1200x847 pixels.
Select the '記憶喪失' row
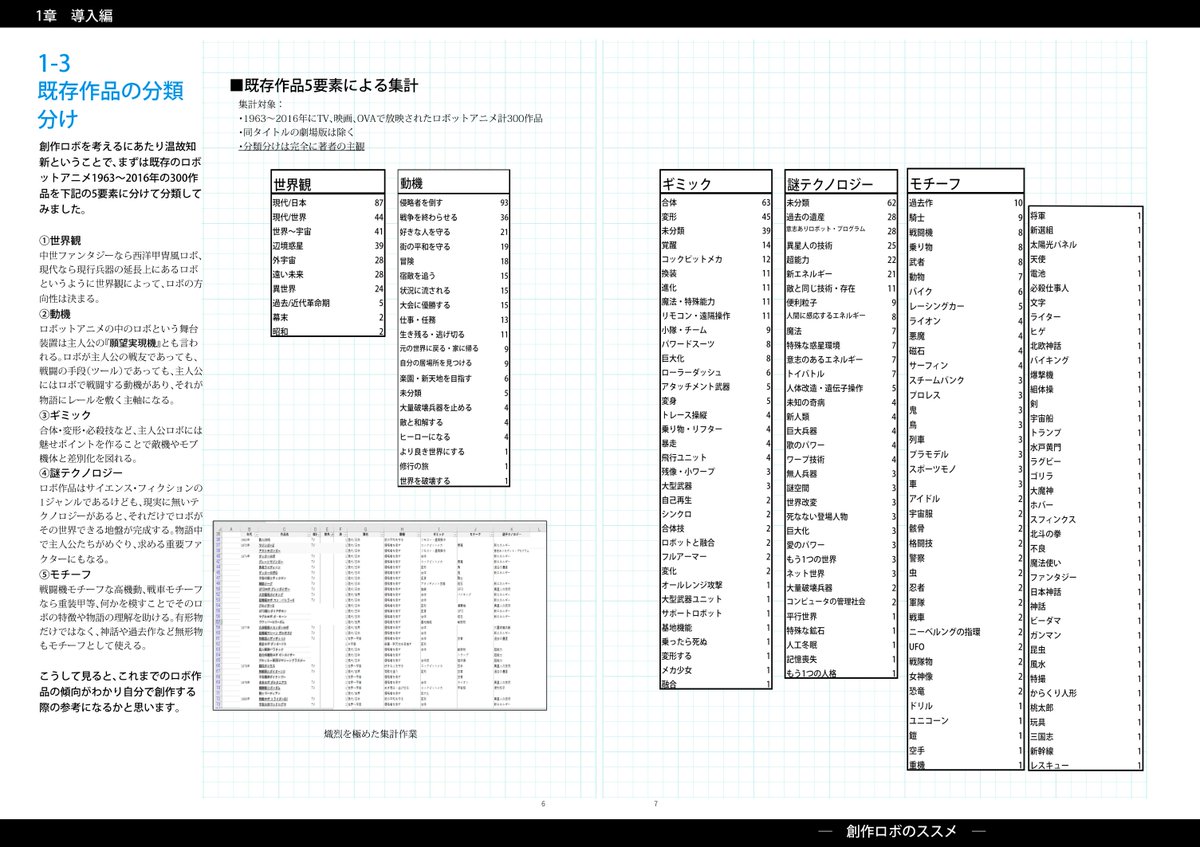pos(841,659)
